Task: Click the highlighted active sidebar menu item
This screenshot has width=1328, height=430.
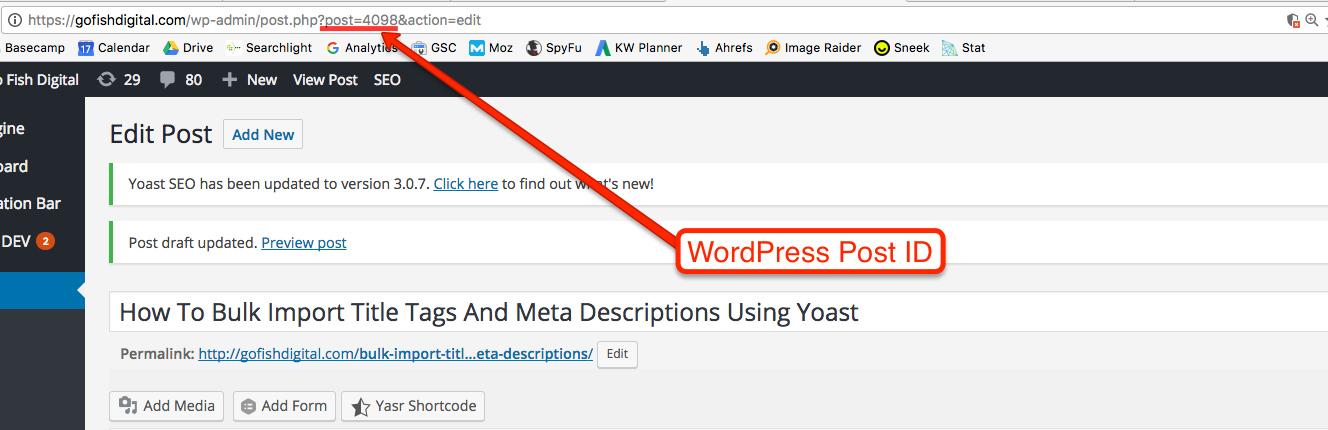Action: (x=42, y=291)
